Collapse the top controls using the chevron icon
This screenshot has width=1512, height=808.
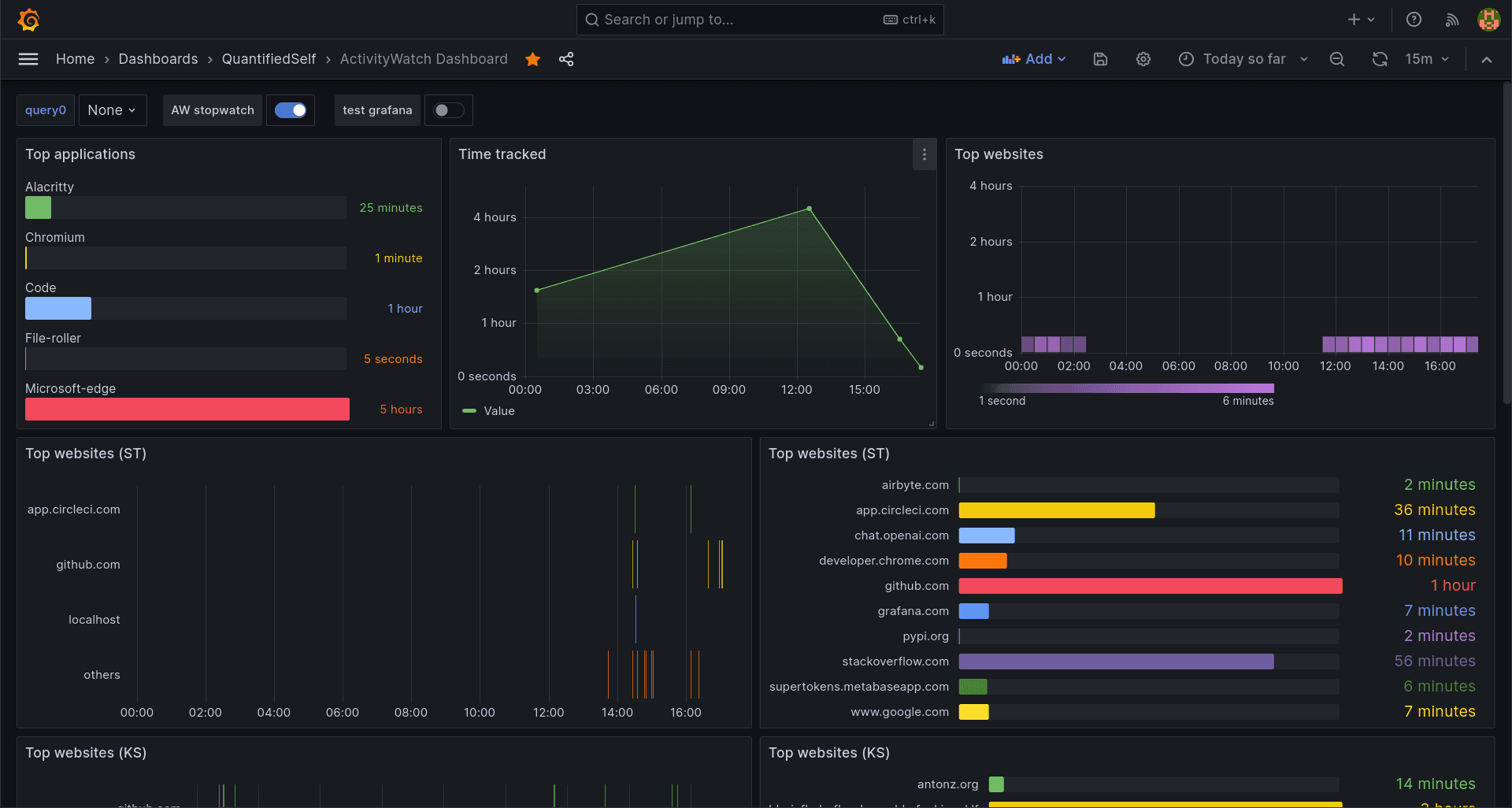(1487, 59)
